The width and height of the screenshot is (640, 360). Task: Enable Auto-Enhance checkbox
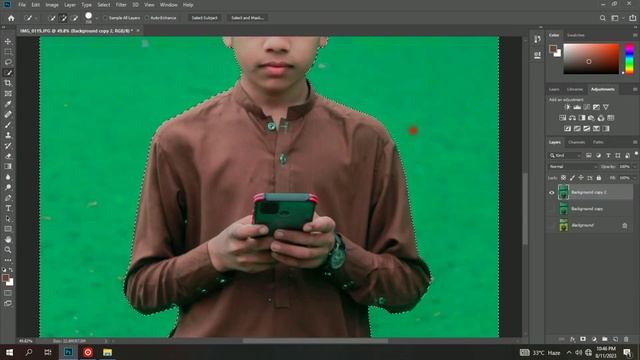(x=147, y=18)
